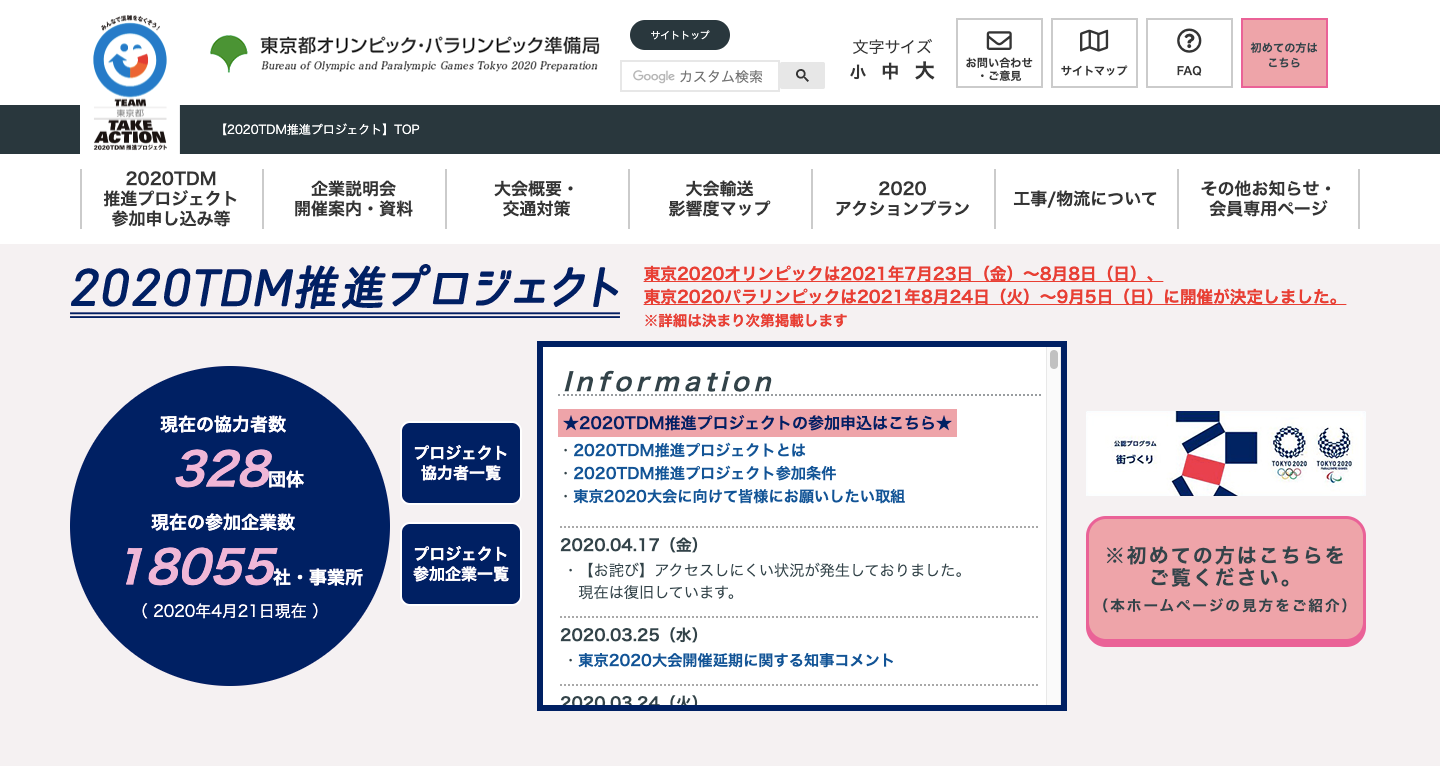1440x766 pixels.
Task: Set text size to large (大)
Action: coord(924,72)
